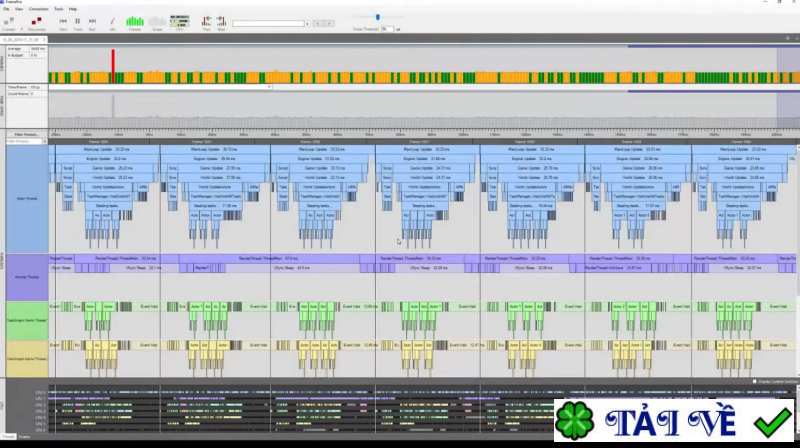Go to the Next frame icon
The width and height of the screenshot is (800, 448).
pyautogui.click(x=221, y=21)
